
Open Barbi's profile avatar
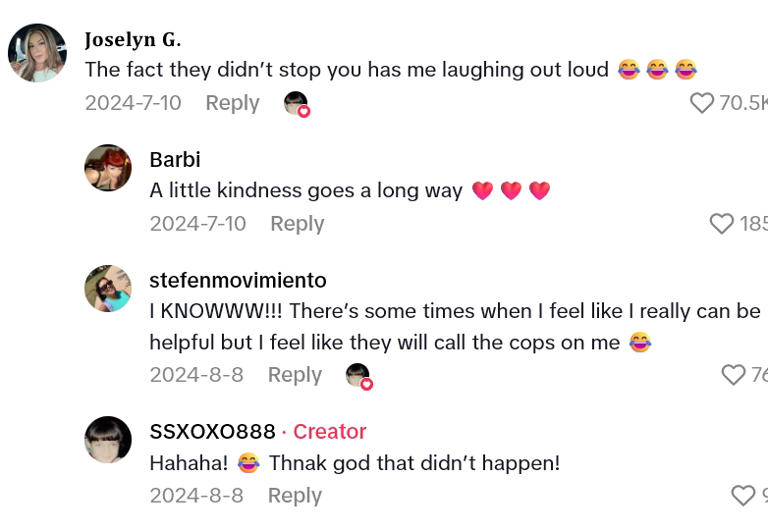[108, 168]
